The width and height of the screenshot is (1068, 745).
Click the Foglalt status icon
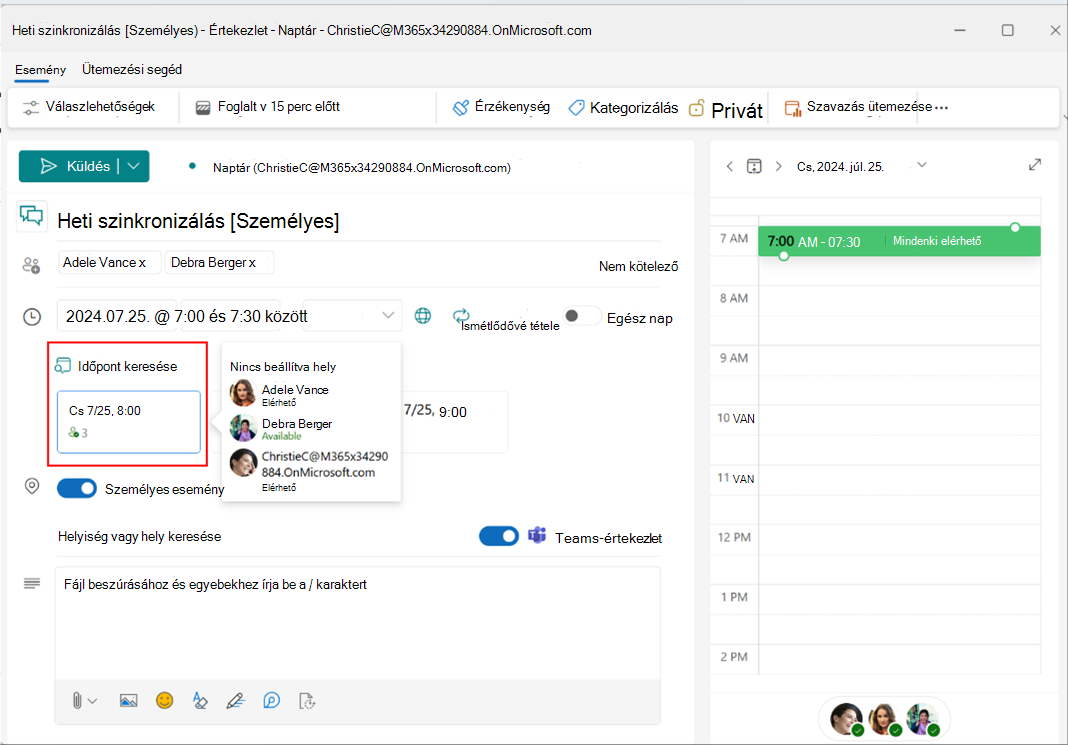point(202,108)
